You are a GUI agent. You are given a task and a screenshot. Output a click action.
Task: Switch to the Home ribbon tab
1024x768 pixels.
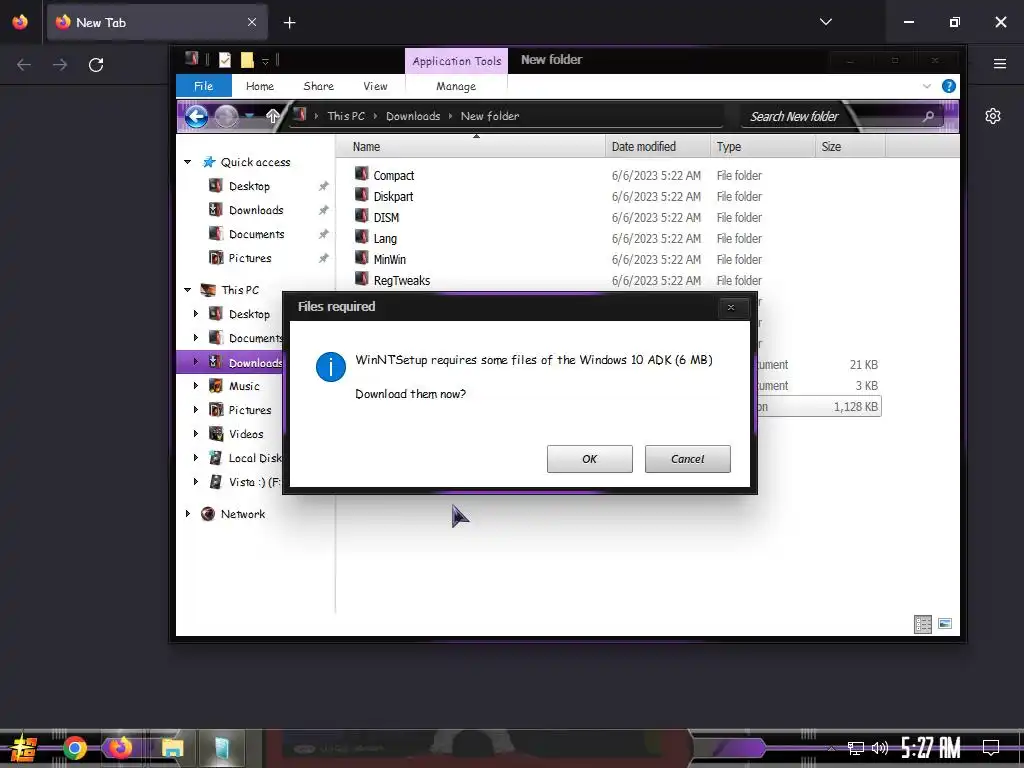(x=259, y=86)
